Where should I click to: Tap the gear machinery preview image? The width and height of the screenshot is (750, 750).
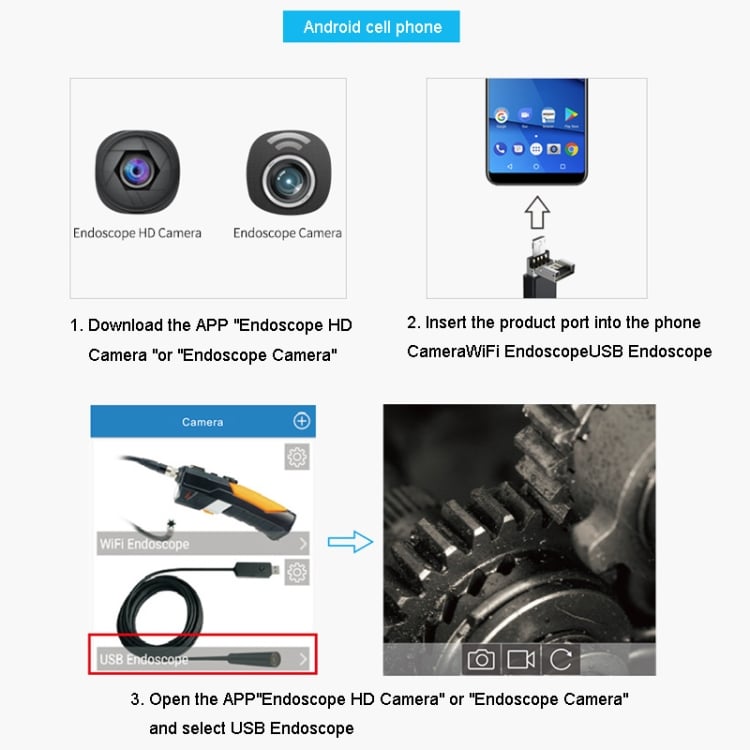tap(519, 524)
